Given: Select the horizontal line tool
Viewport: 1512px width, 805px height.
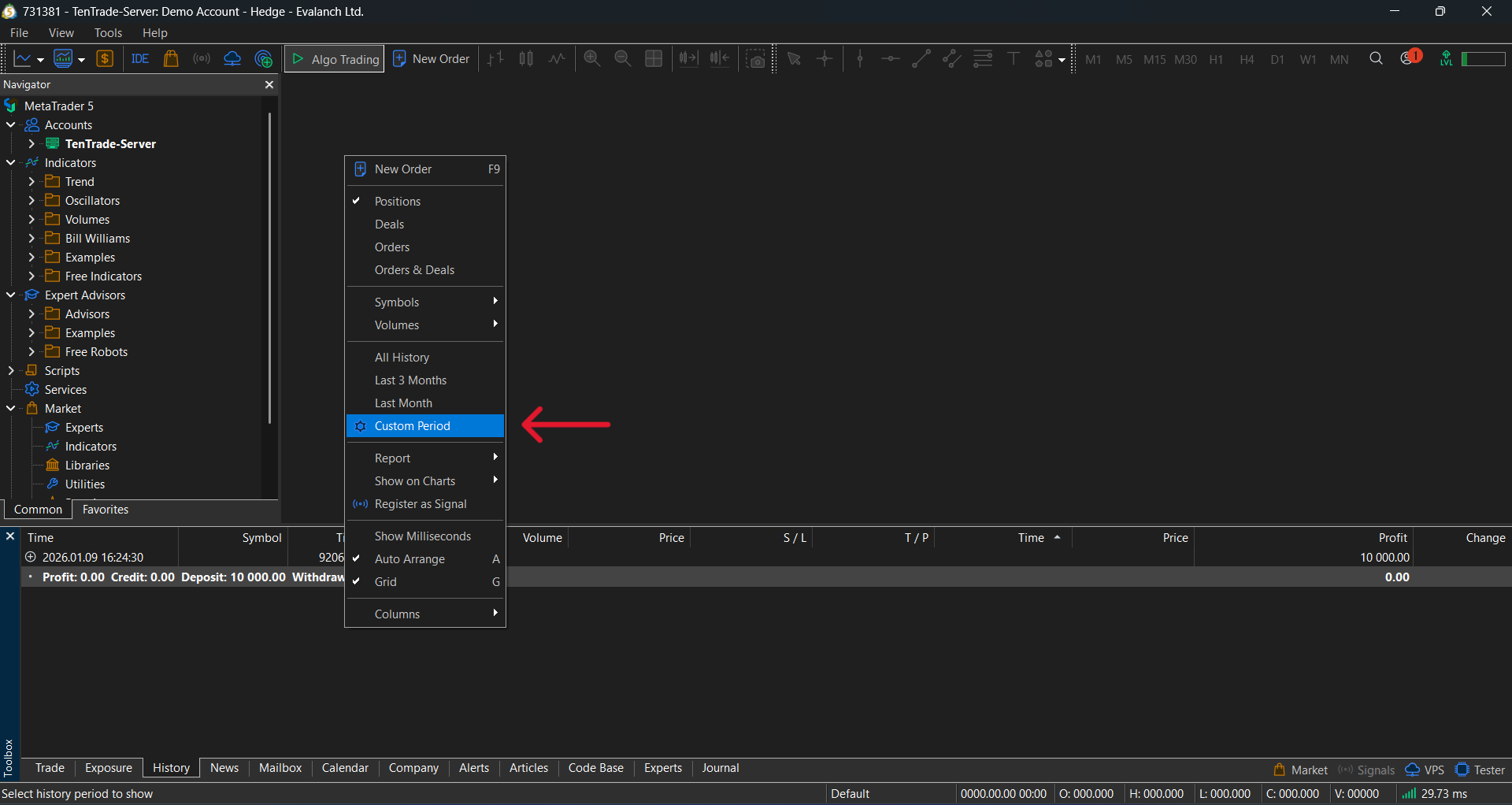Looking at the screenshot, I should coord(891,59).
